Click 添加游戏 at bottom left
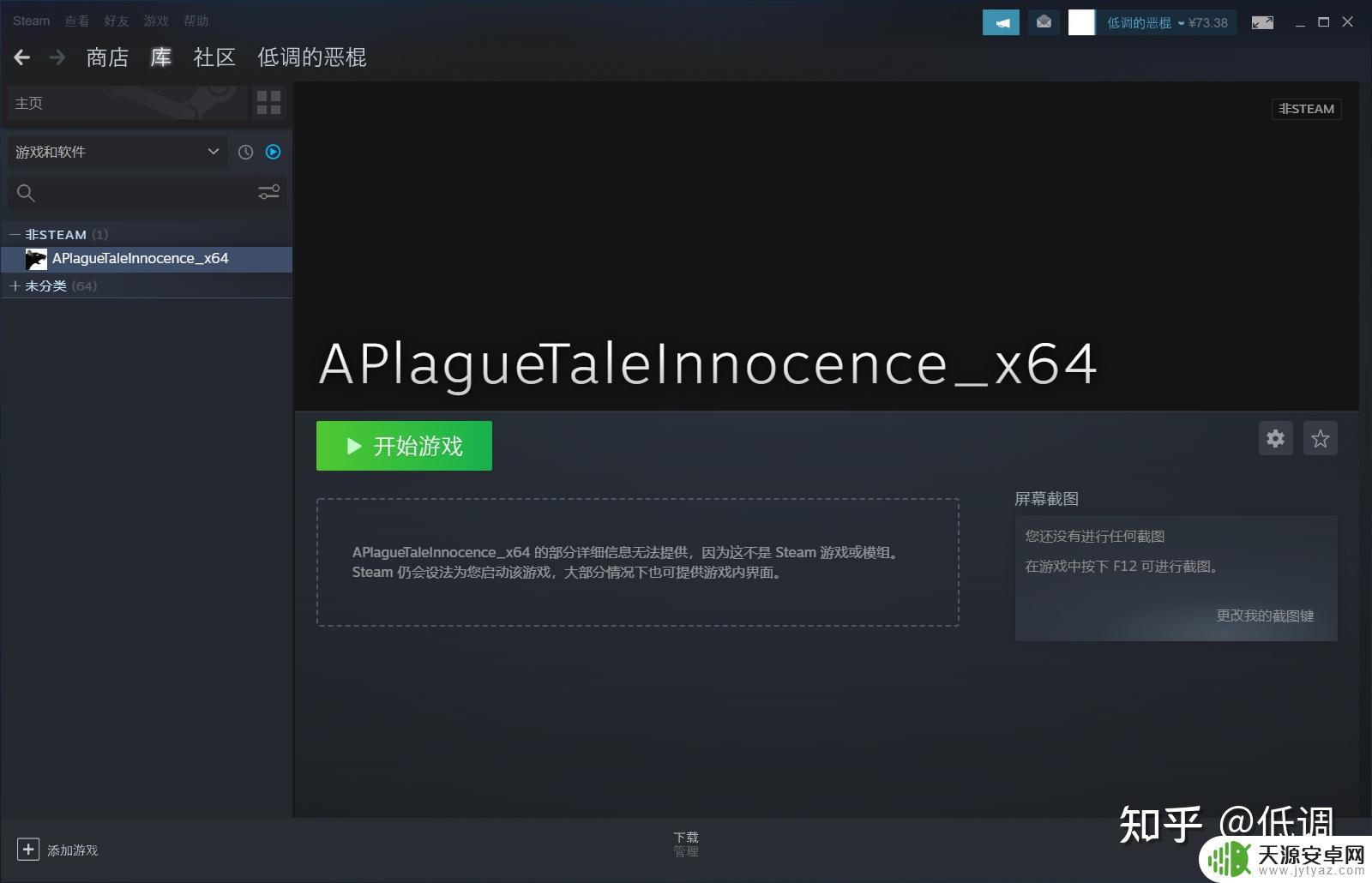 coord(57,850)
